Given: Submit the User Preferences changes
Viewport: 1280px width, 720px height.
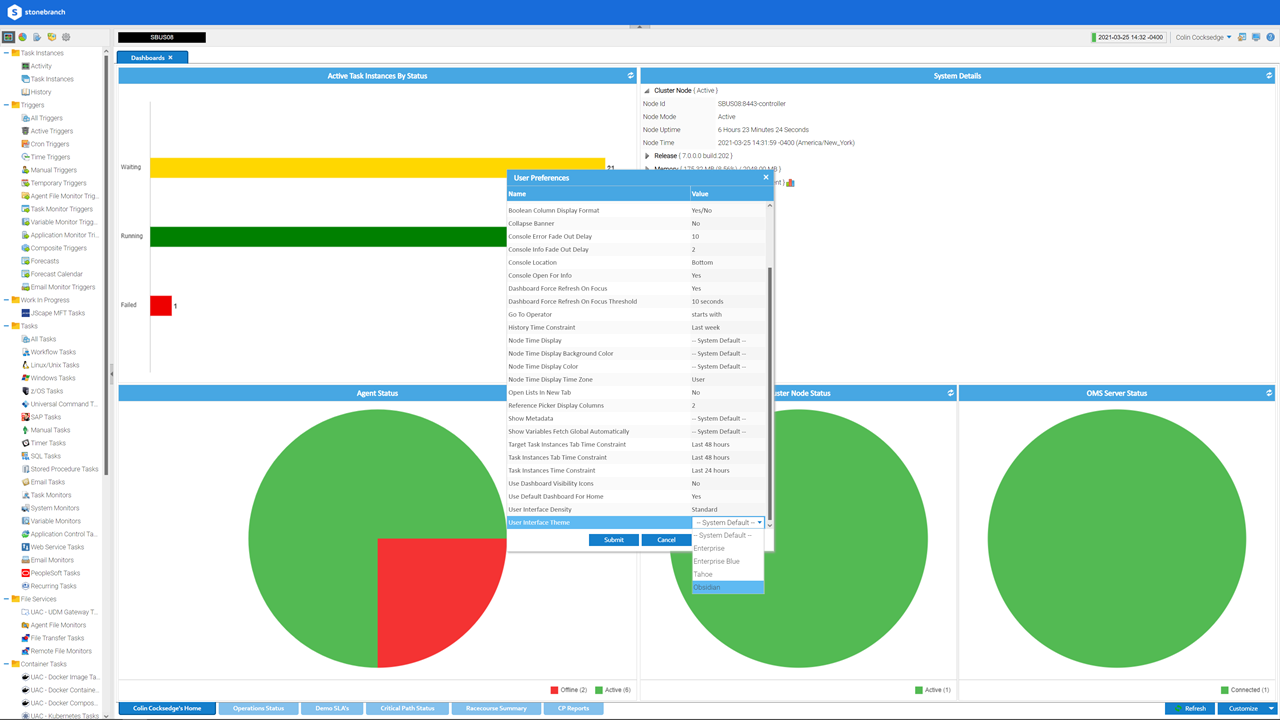Looking at the screenshot, I should [x=613, y=540].
